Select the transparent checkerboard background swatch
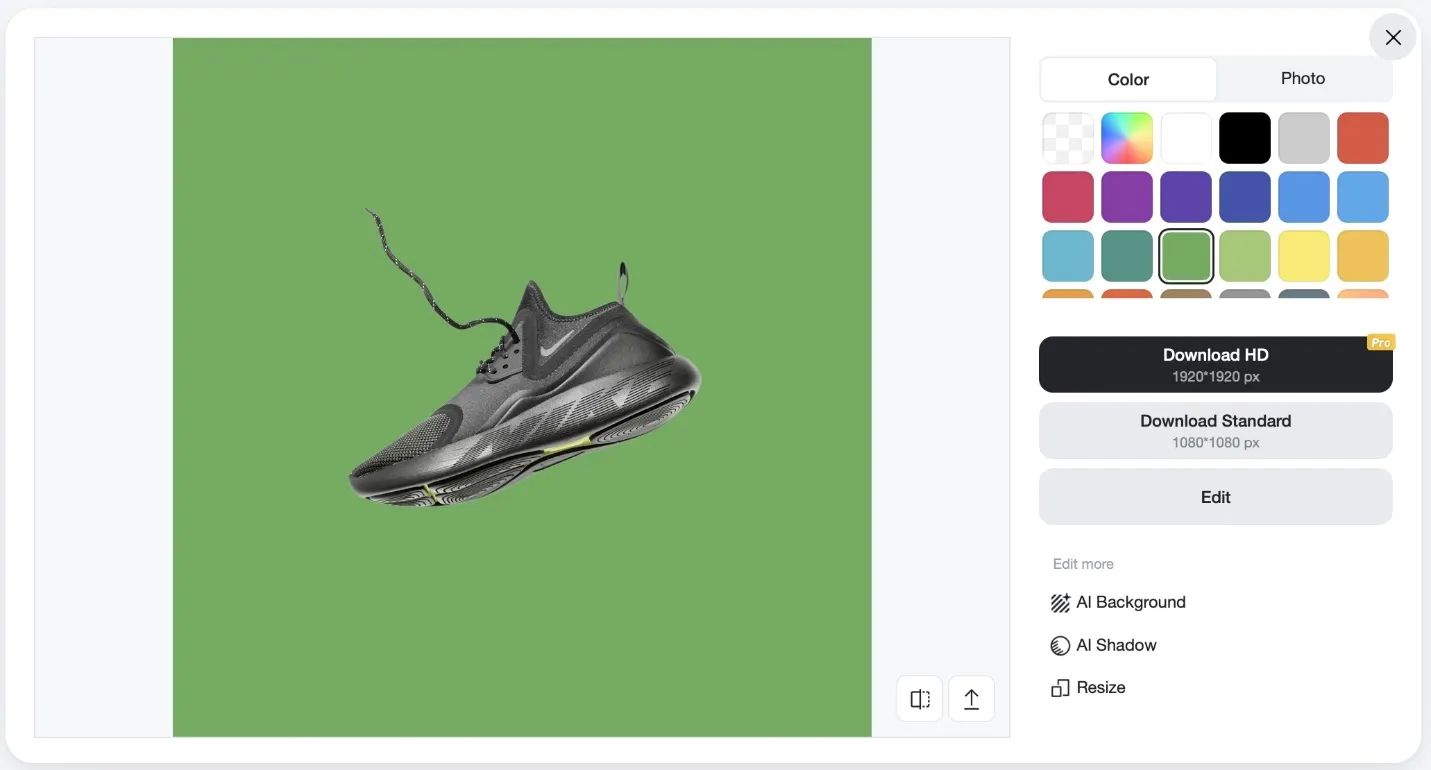Image resolution: width=1431 pixels, height=770 pixels. [x=1068, y=138]
